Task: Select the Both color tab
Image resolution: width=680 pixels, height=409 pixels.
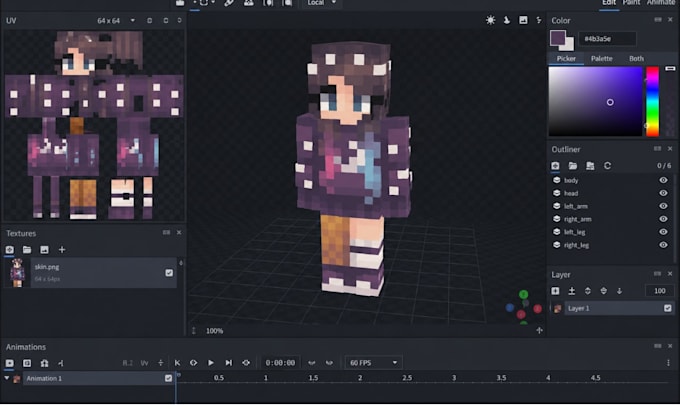Action: coord(636,59)
